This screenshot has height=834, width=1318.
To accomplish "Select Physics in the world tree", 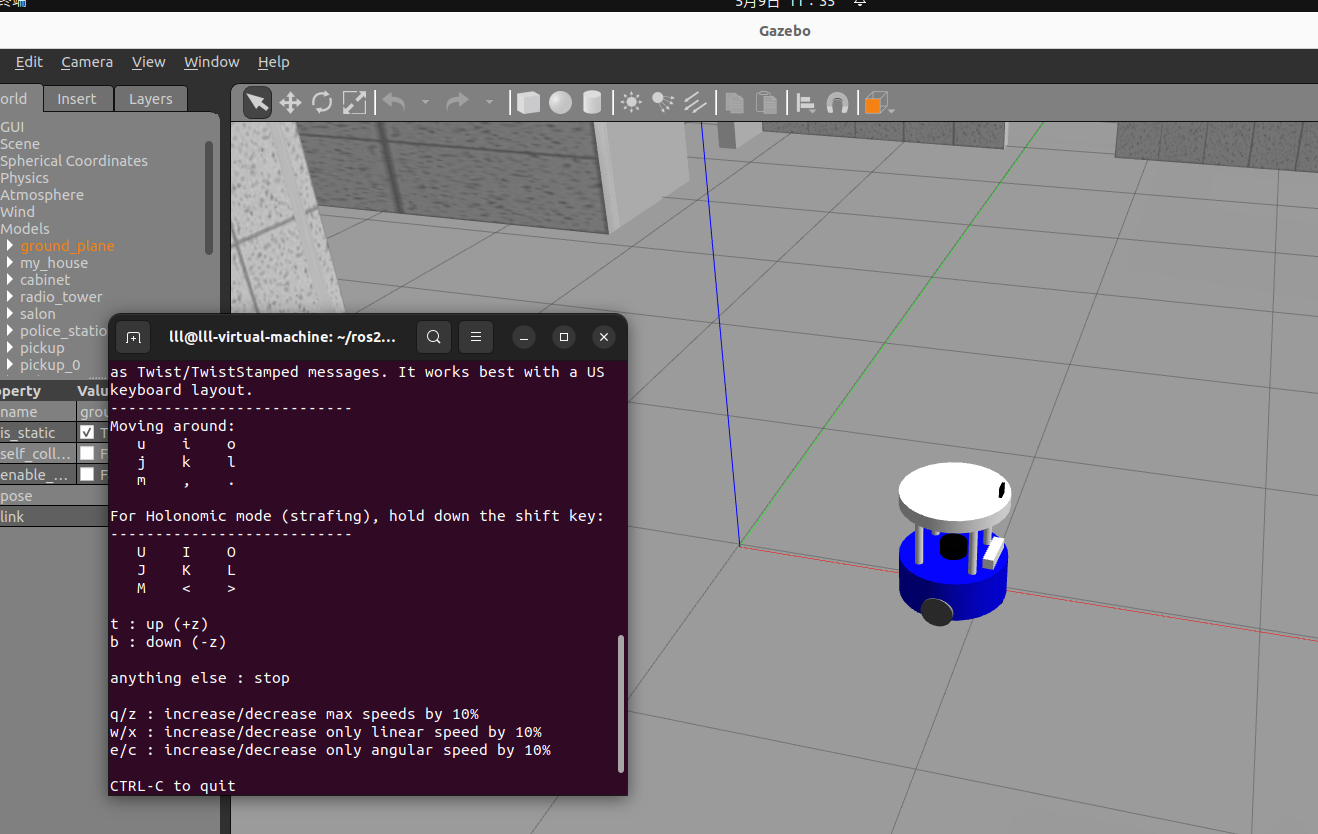I will pos(24,178).
